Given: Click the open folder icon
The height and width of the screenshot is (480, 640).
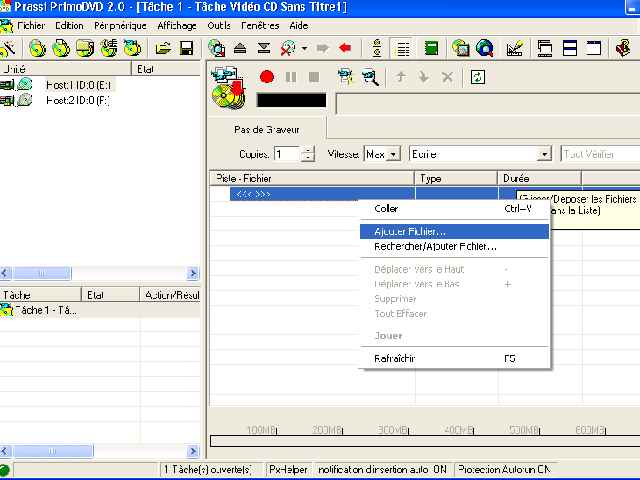Looking at the screenshot, I should (163, 49).
